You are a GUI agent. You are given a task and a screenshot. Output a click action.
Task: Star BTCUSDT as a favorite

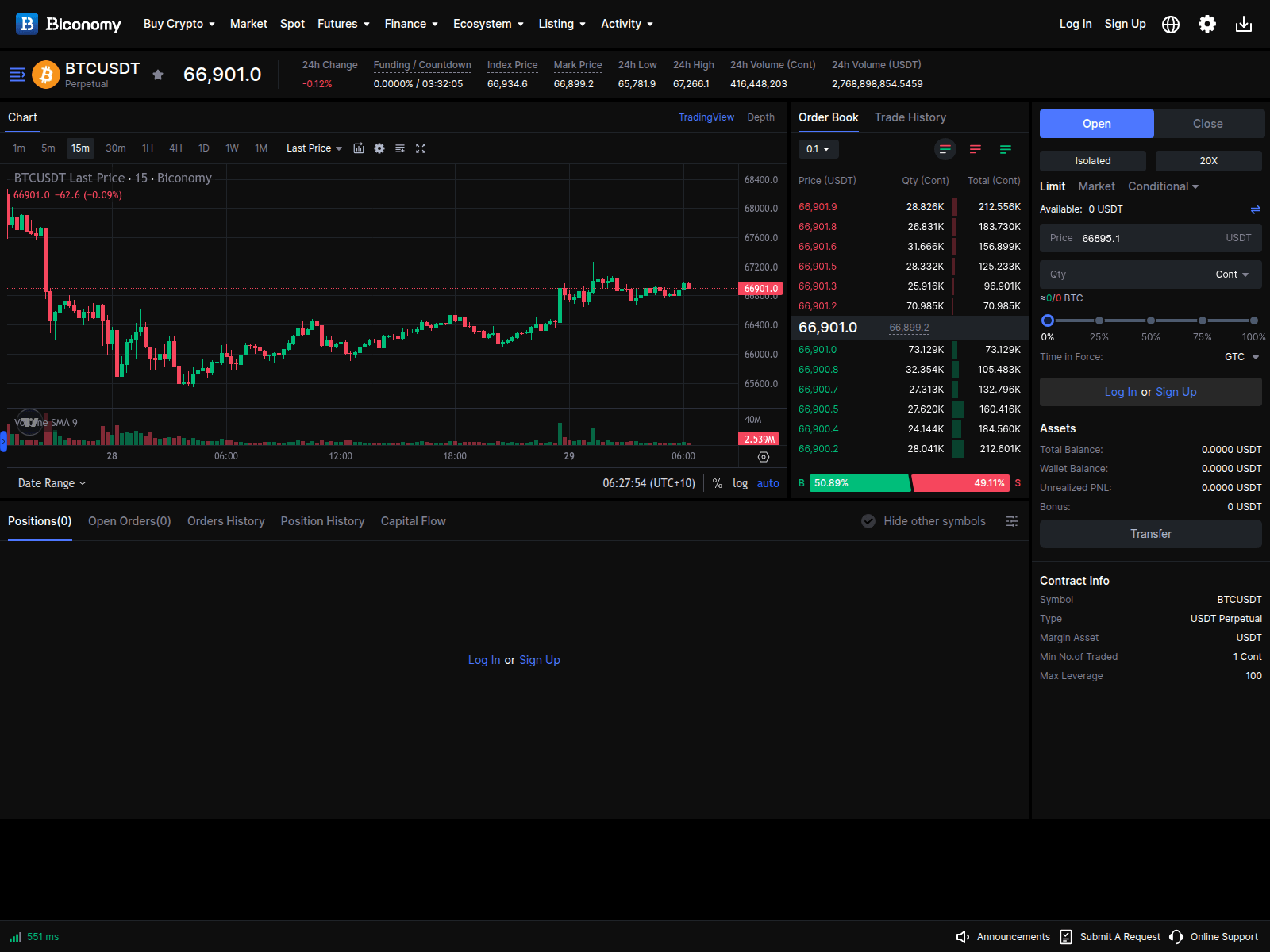[158, 75]
